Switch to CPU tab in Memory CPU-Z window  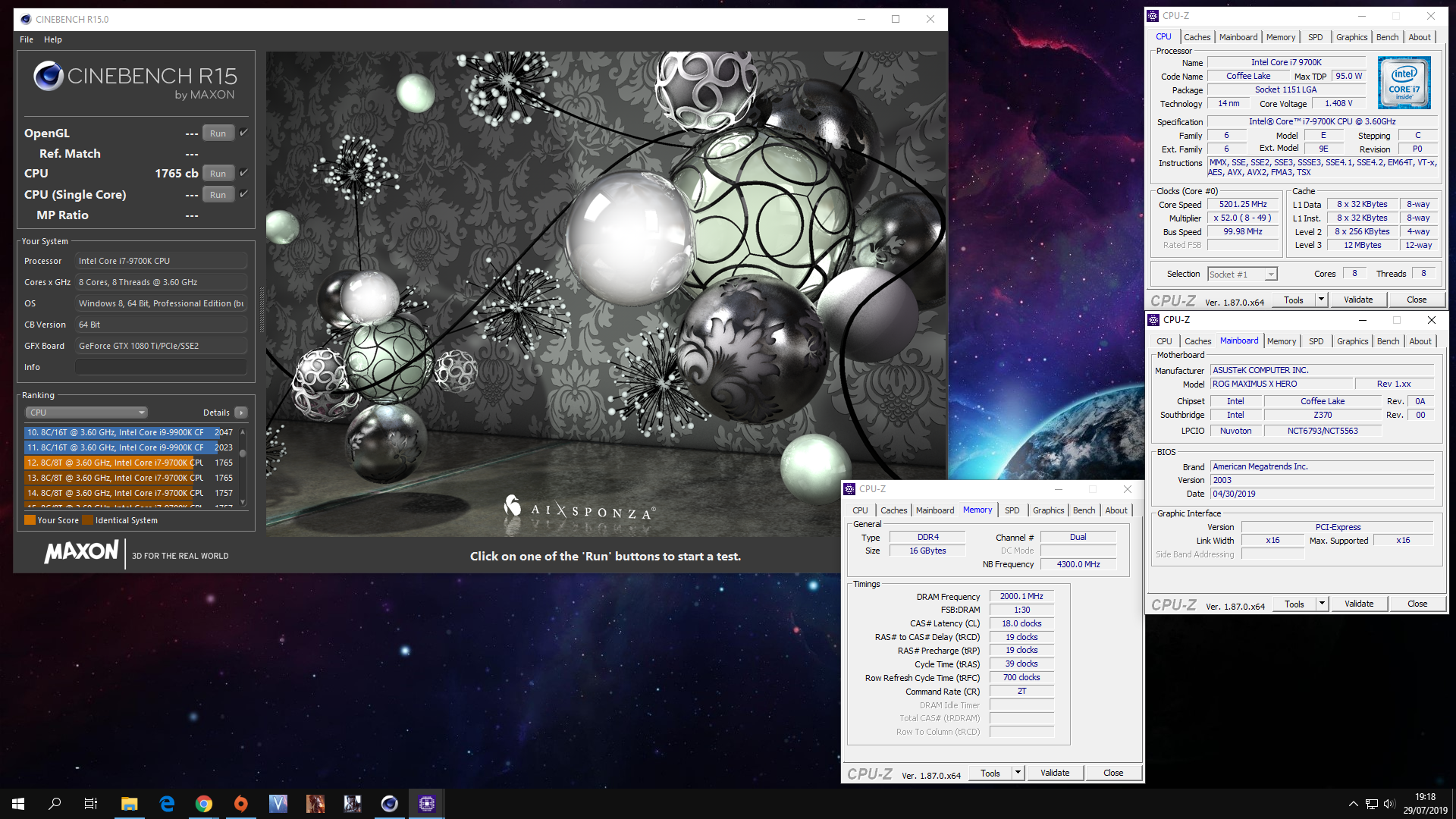[x=860, y=510]
